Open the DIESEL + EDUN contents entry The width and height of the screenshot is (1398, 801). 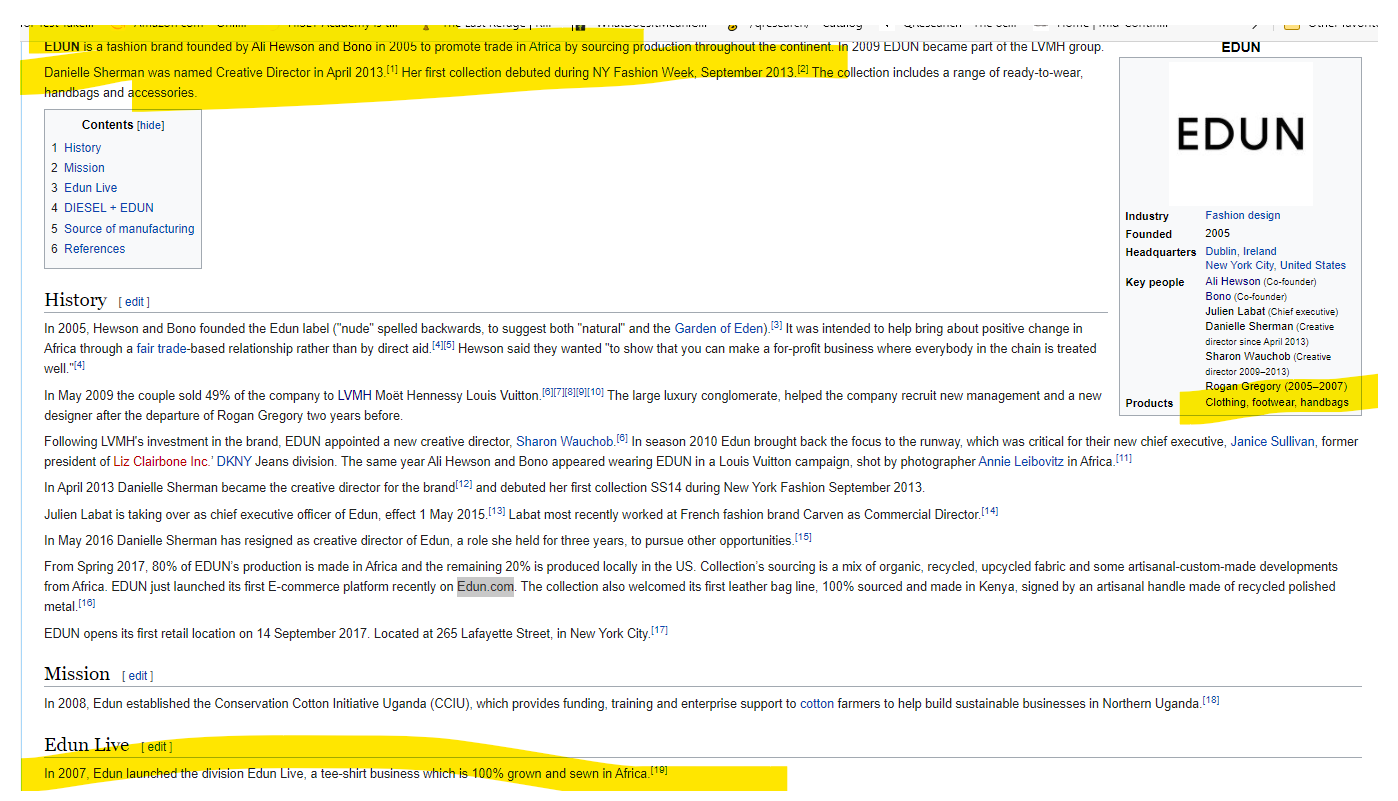109,208
